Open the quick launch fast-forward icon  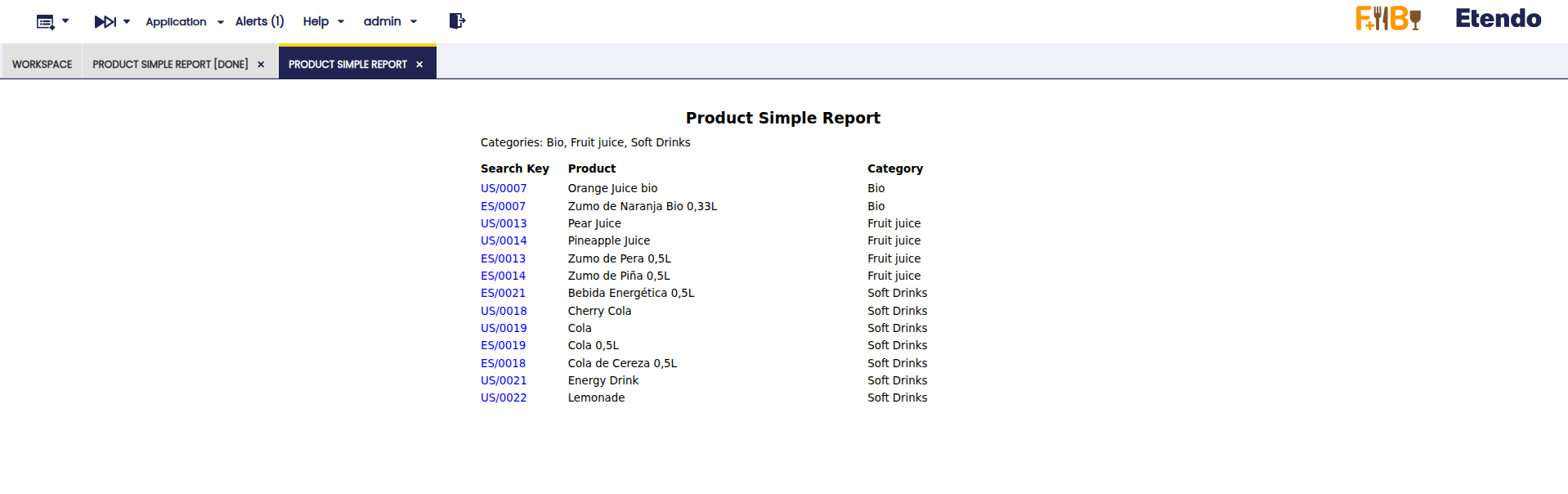(x=105, y=22)
